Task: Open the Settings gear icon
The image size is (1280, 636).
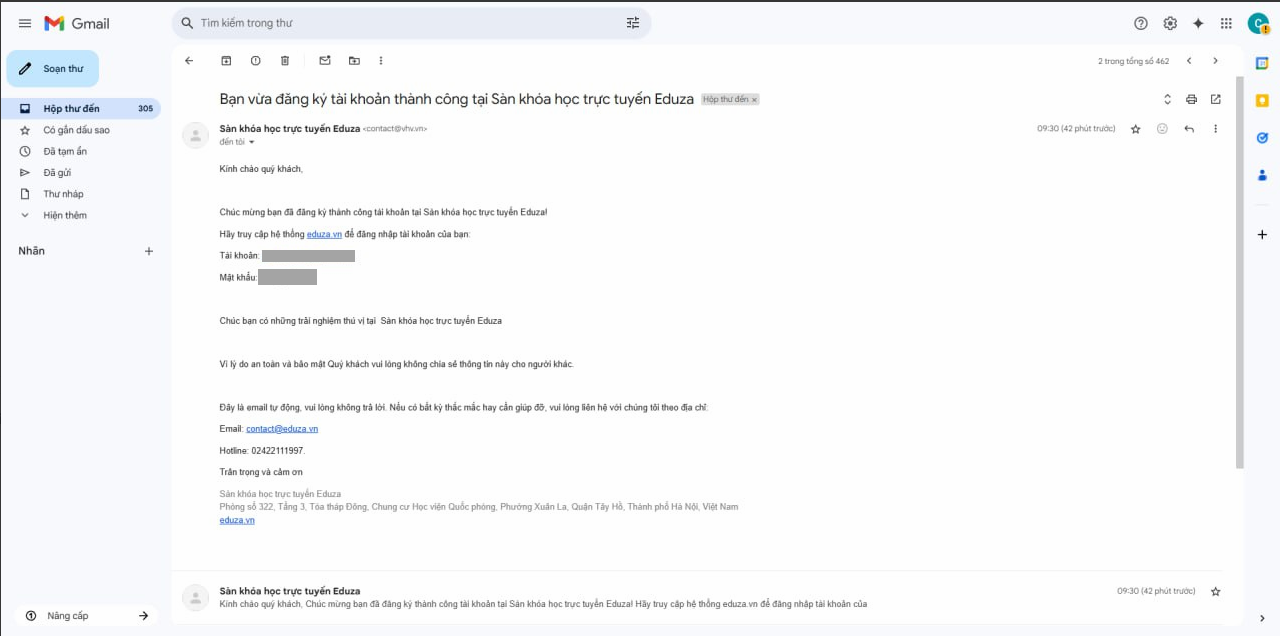Action: coord(1170,23)
